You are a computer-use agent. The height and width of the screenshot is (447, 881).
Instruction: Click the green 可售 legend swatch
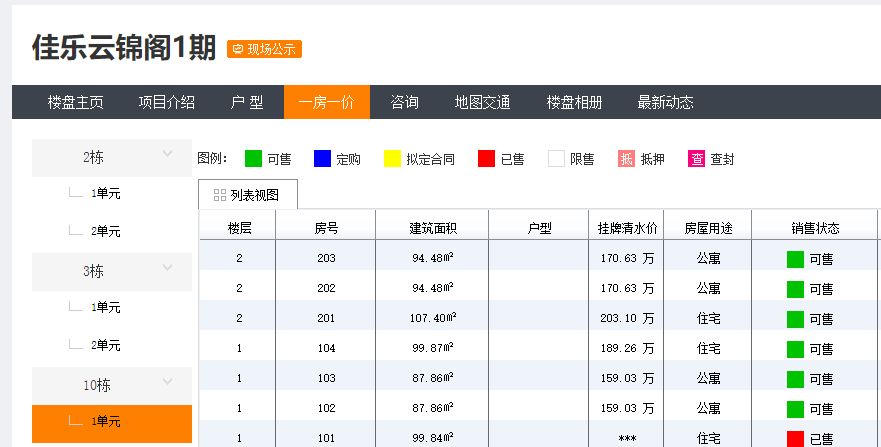click(x=253, y=159)
